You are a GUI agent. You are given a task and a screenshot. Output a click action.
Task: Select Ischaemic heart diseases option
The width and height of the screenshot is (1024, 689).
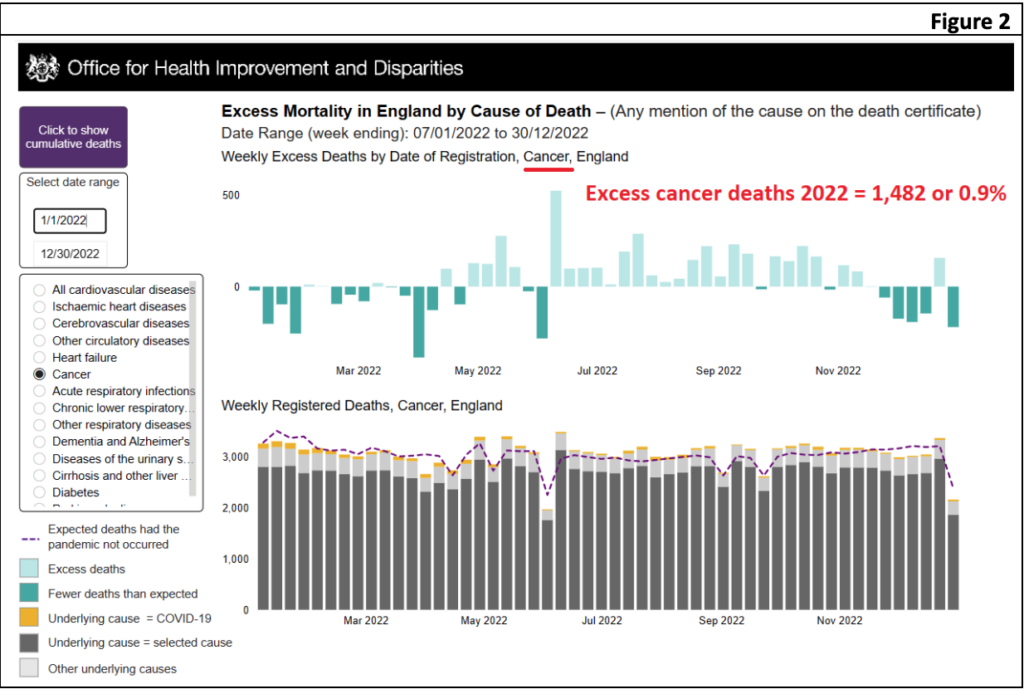pyautogui.click(x=40, y=307)
